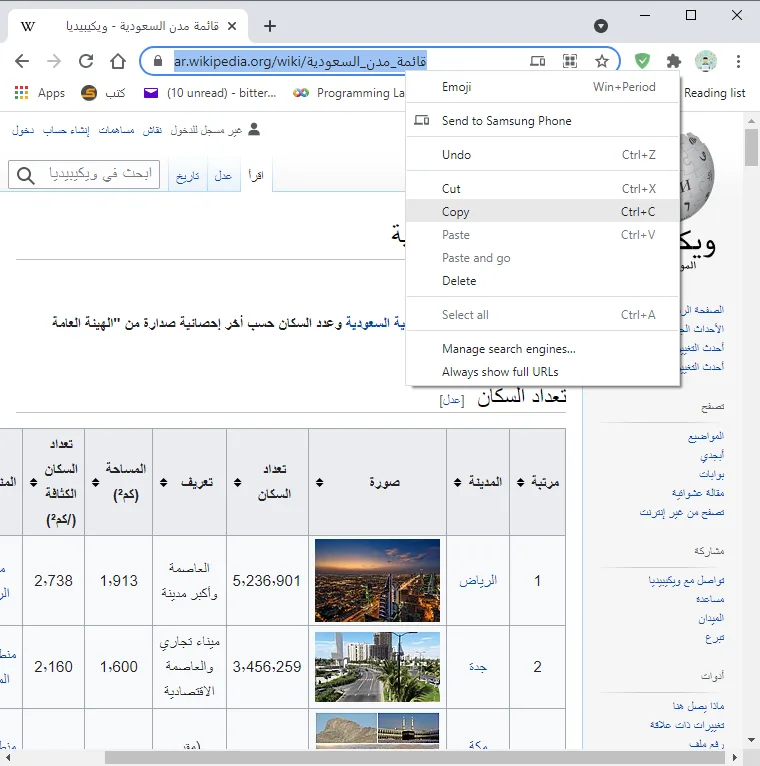
Task: Click the Wikipedia search input field
Action: pos(84,174)
